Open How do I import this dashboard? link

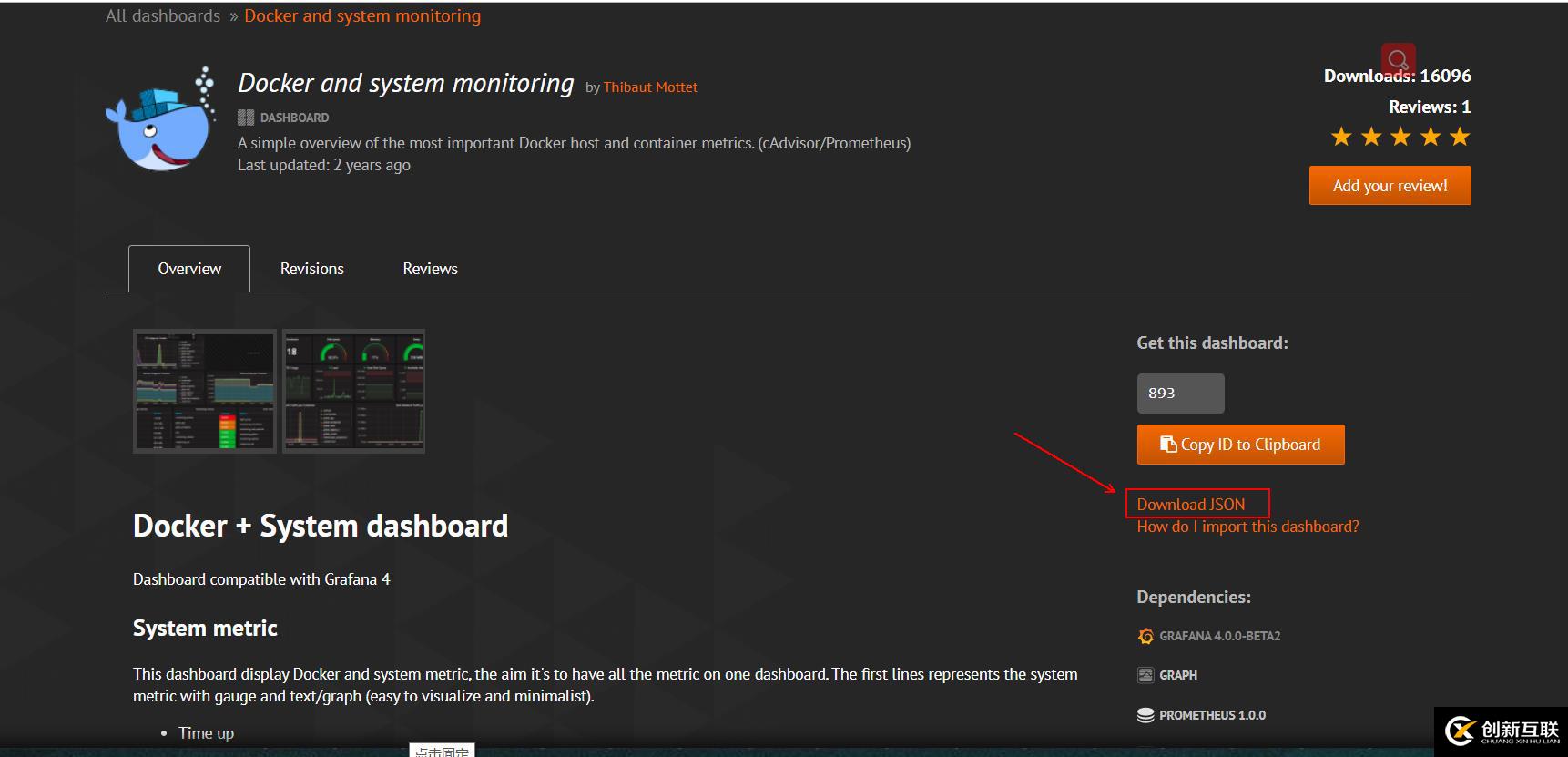coord(1248,527)
